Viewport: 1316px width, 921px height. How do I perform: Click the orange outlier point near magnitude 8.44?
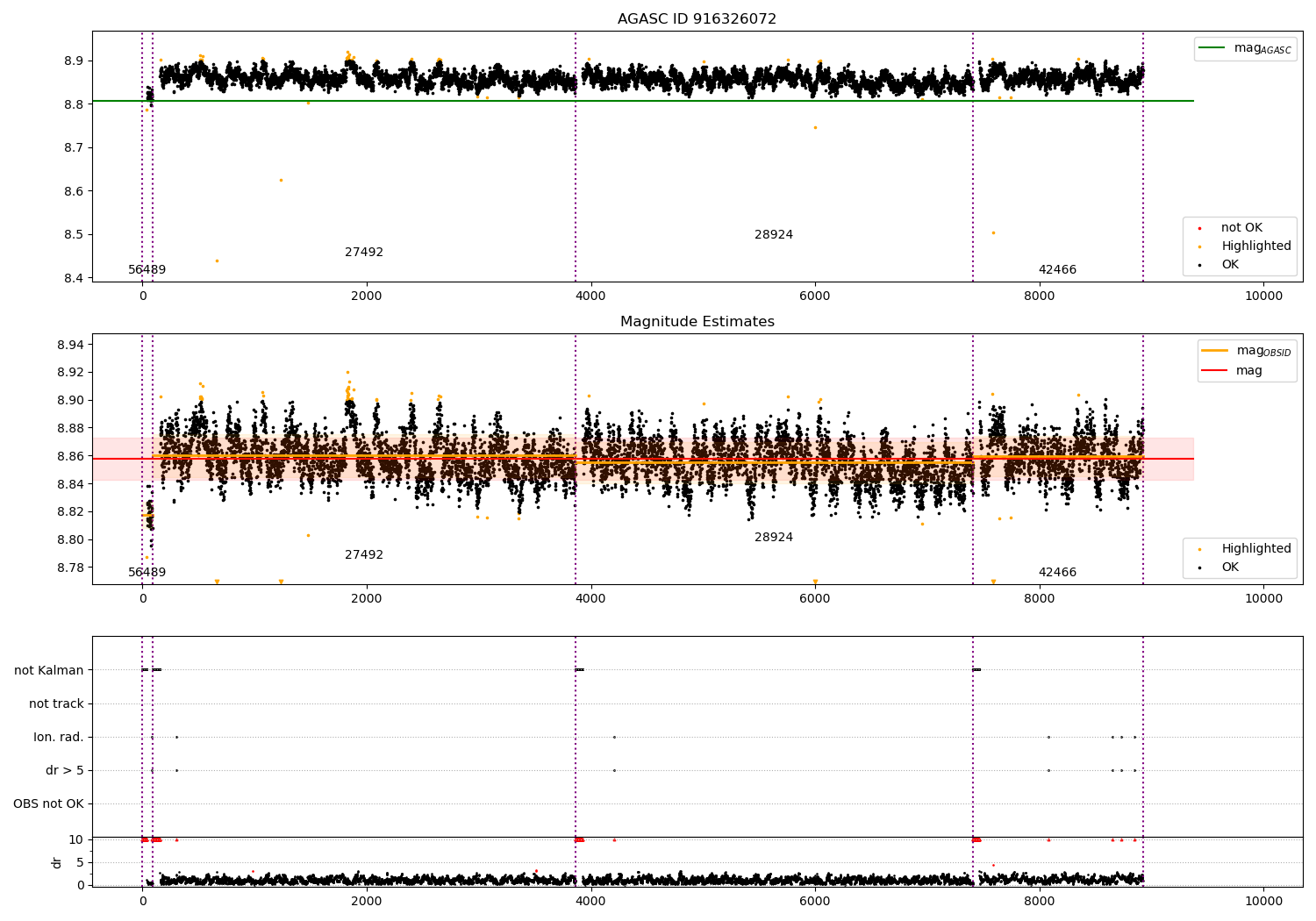pyautogui.click(x=217, y=261)
